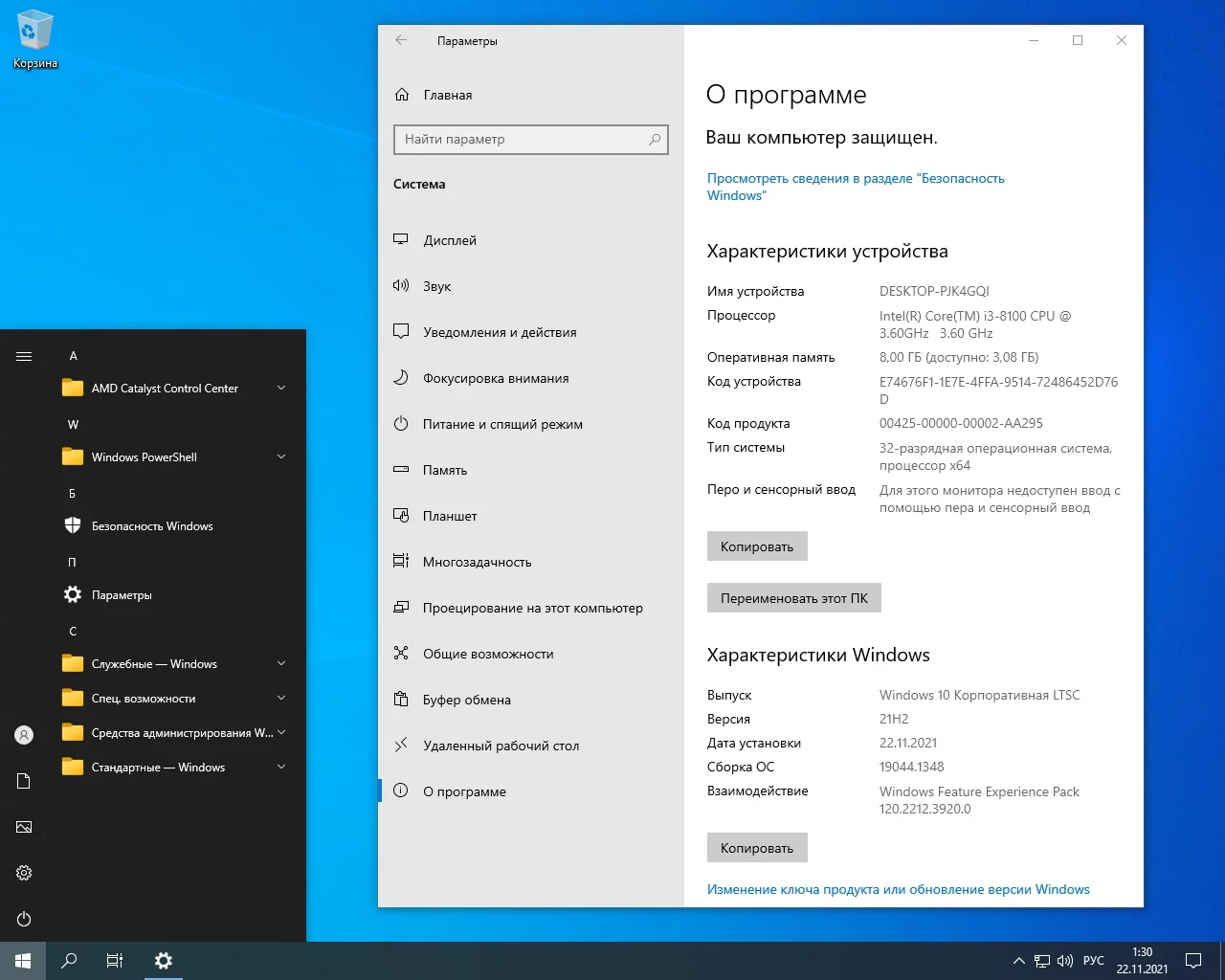Copy device specifications with Копировать
This screenshot has height=980, width=1225.
[x=757, y=546]
